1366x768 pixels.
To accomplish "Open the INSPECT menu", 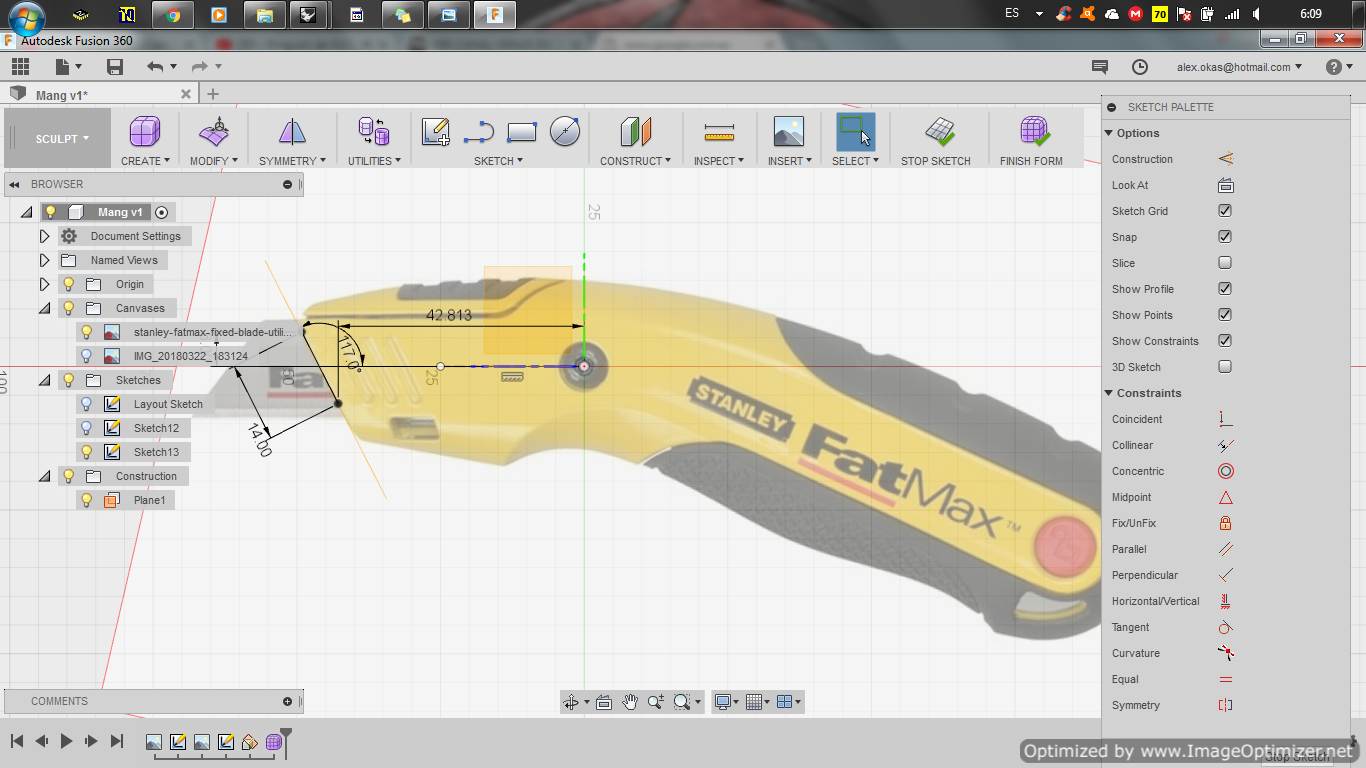I will [x=719, y=161].
